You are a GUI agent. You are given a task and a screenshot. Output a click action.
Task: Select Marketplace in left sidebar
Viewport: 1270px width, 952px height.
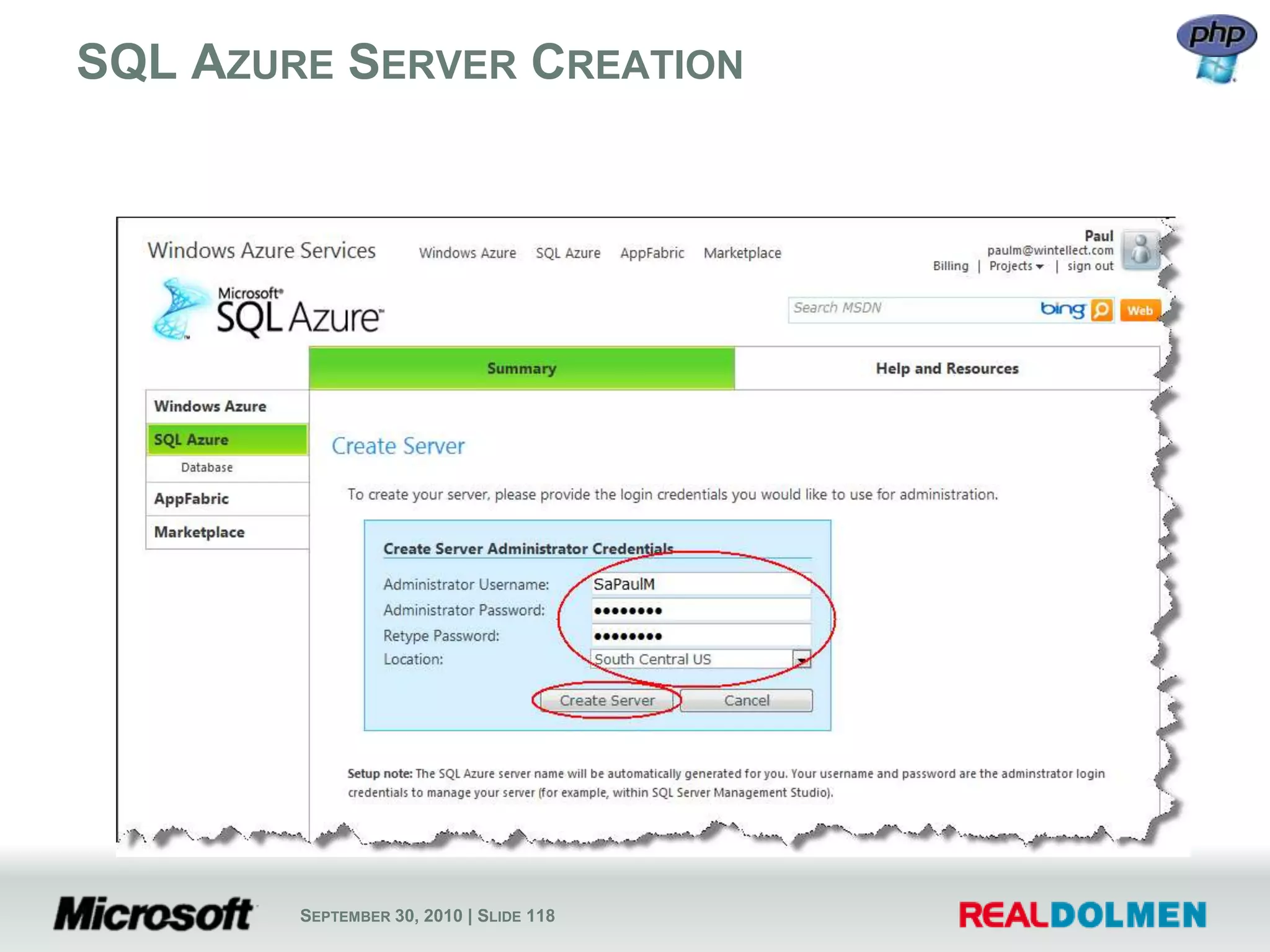(227, 532)
